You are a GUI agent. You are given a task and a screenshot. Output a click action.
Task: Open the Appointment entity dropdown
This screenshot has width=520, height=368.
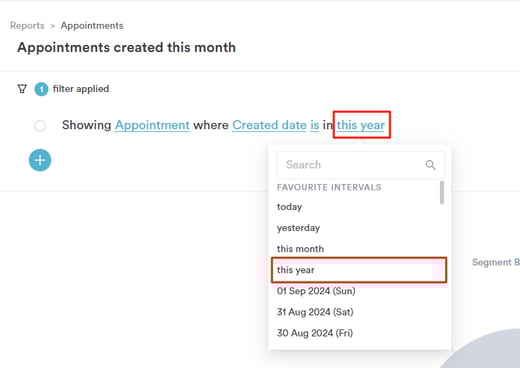click(152, 125)
